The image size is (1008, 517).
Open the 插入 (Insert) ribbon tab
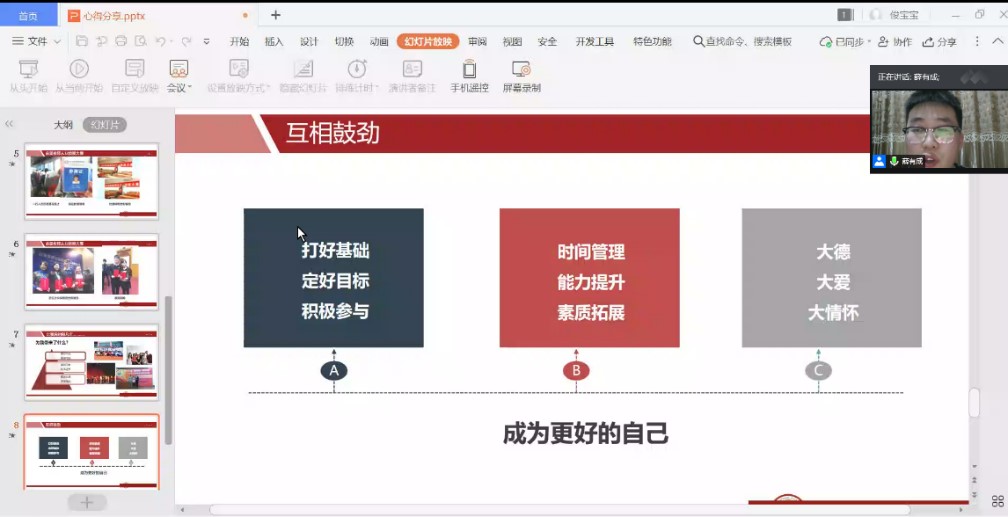274,42
